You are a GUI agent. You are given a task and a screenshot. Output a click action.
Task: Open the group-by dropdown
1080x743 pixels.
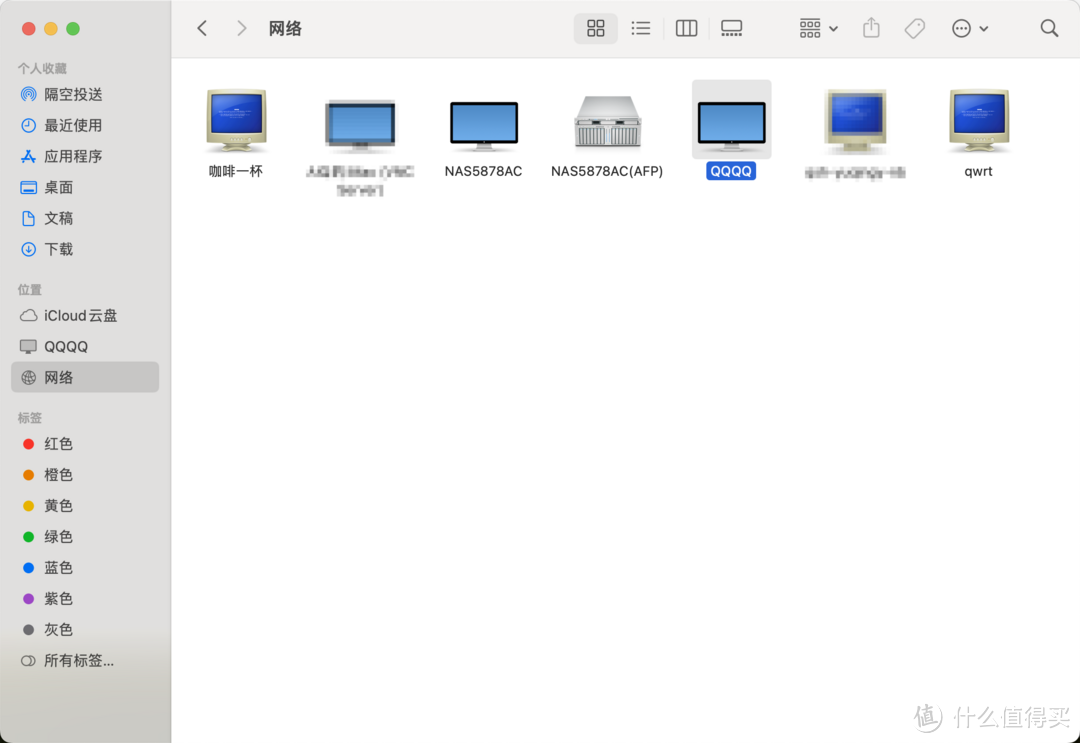(818, 28)
